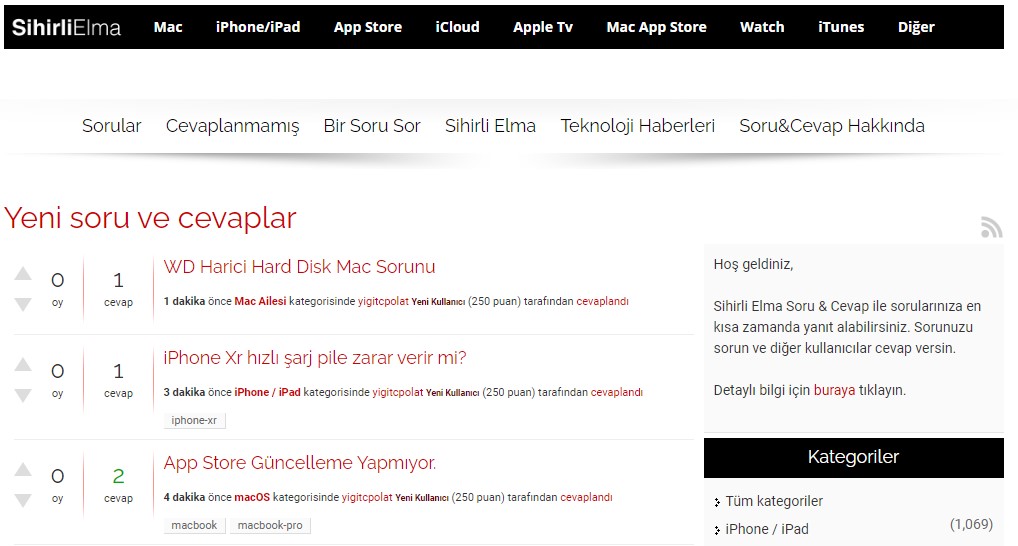The image size is (1018, 546).
Task: Select Teknoloji Haberleri in navigation
Action: point(637,126)
